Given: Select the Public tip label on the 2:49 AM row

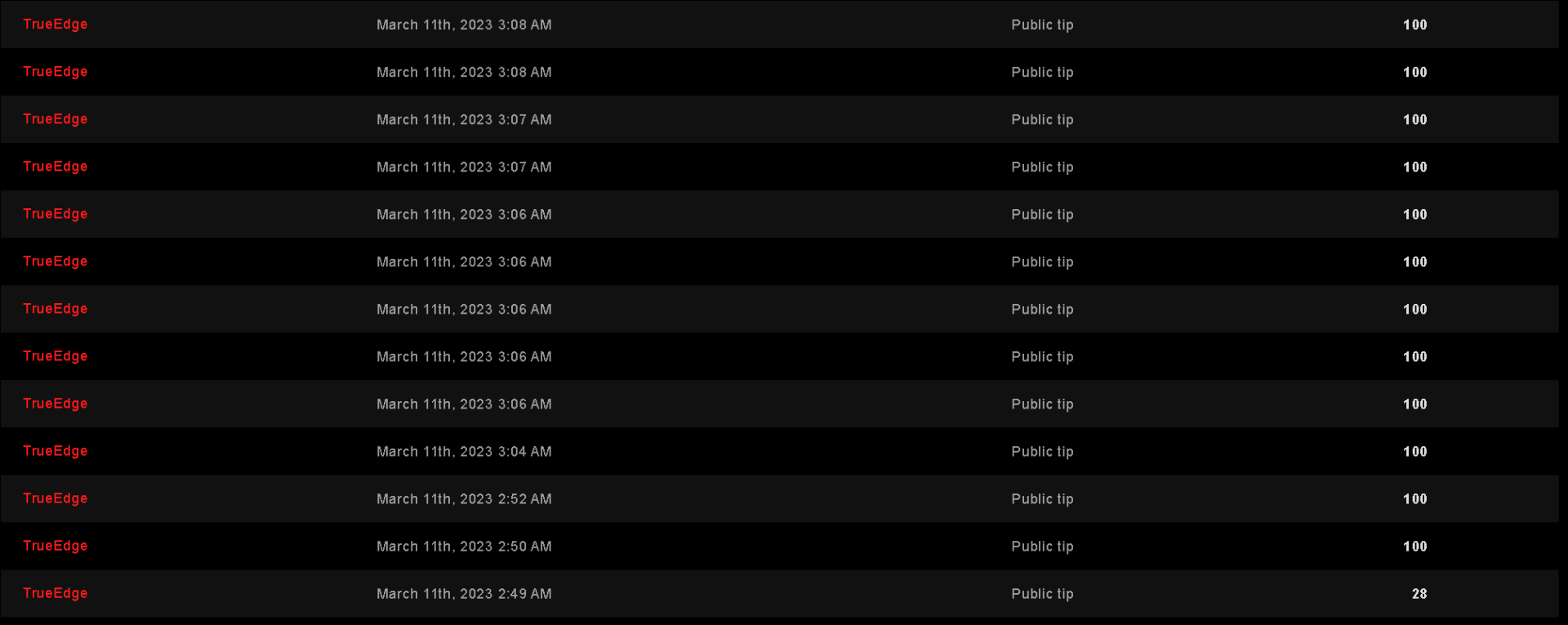Looking at the screenshot, I should (1042, 594).
